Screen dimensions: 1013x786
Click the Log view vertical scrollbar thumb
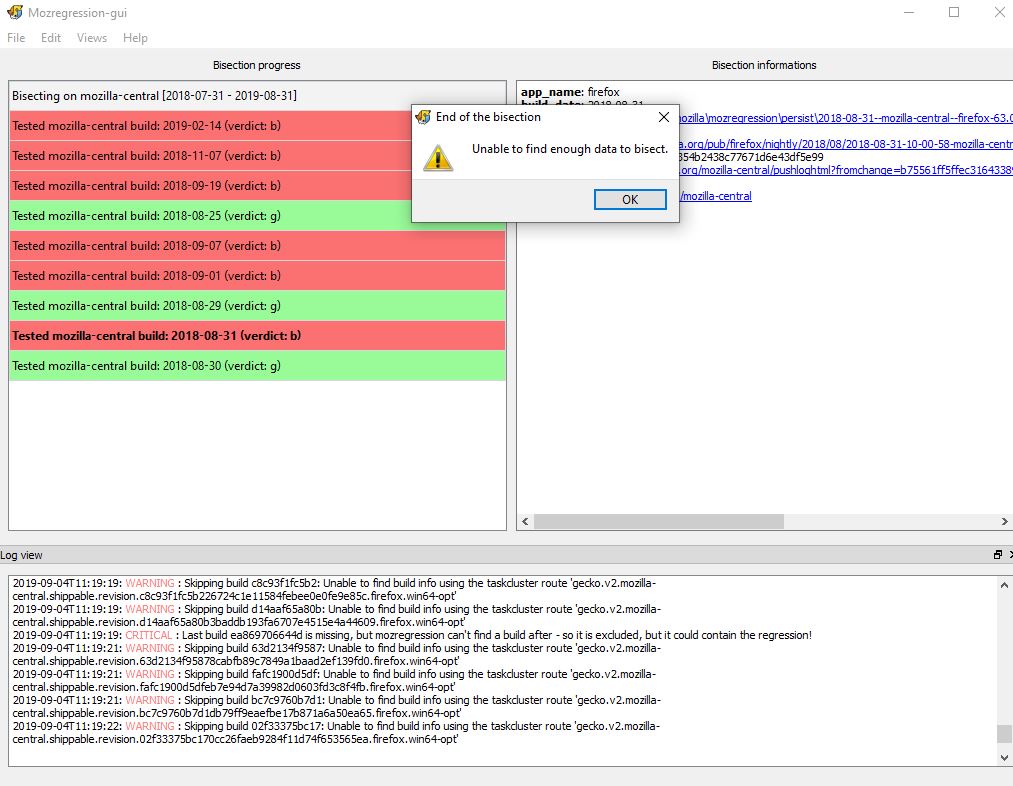pos(1004,734)
